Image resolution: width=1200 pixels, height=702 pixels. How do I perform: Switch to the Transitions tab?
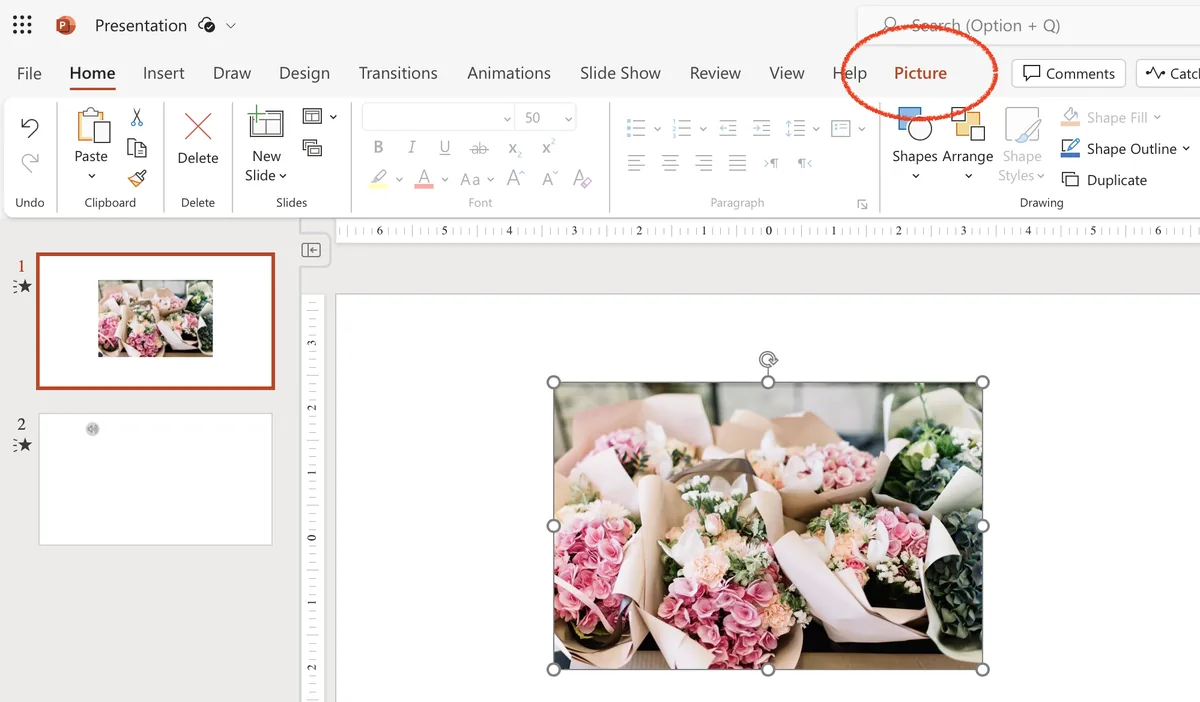(x=398, y=73)
